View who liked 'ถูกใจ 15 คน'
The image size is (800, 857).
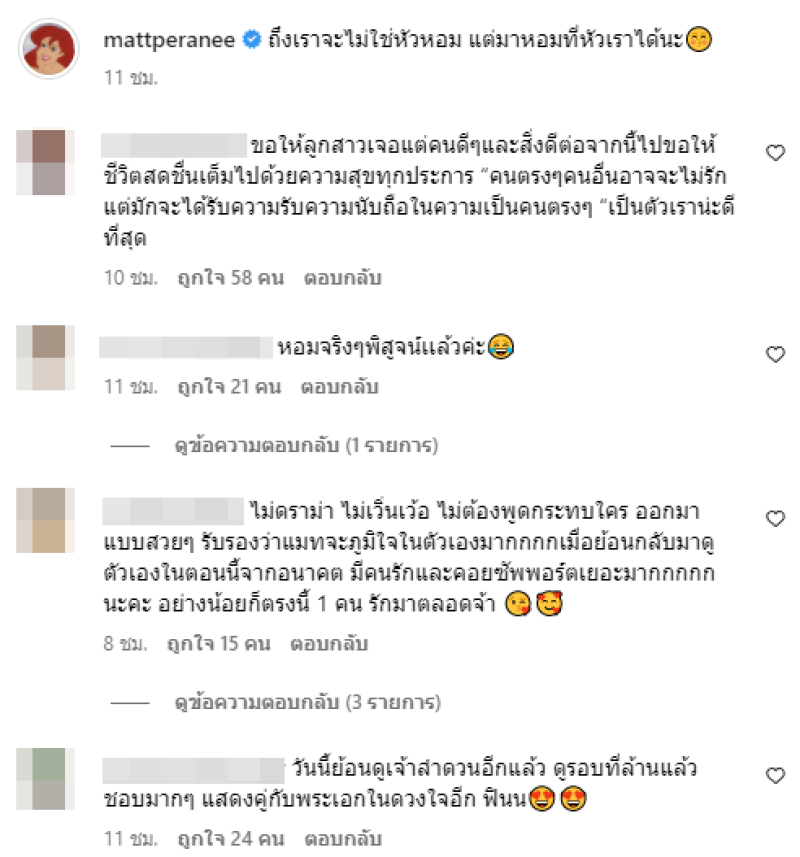pos(219,644)
